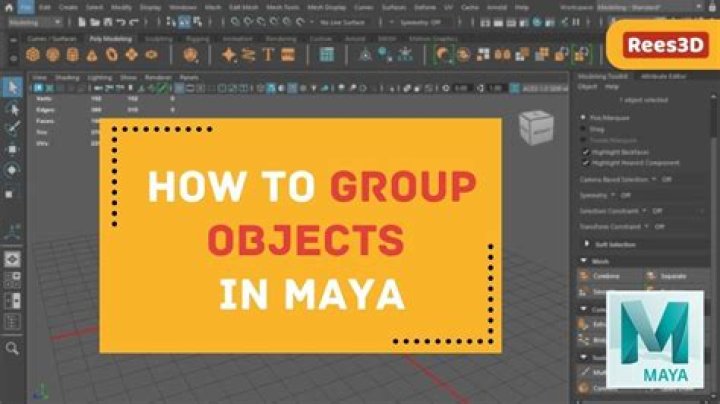Click the polygon Type tool T icon
The width and height of the screenshot is (720, 404).
[x=268, y=55]
